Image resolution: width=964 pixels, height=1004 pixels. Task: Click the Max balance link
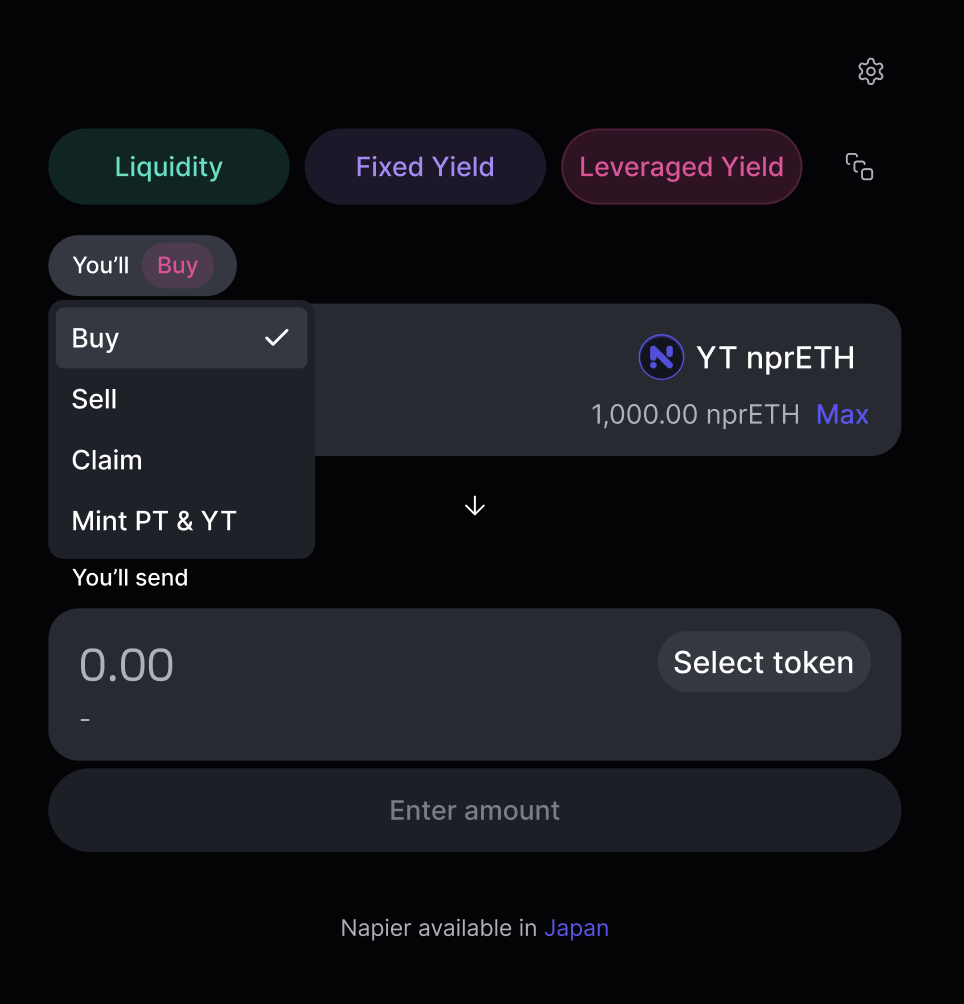tap(842, 415)
